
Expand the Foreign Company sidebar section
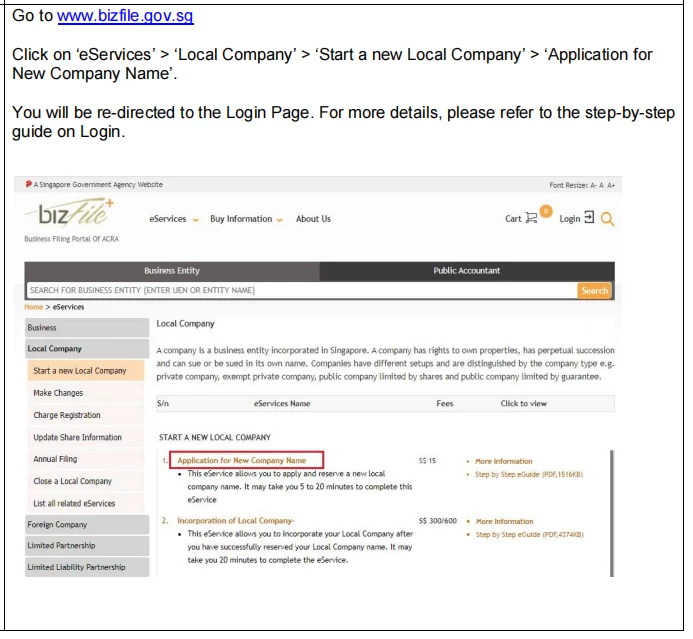coord(87,525)
